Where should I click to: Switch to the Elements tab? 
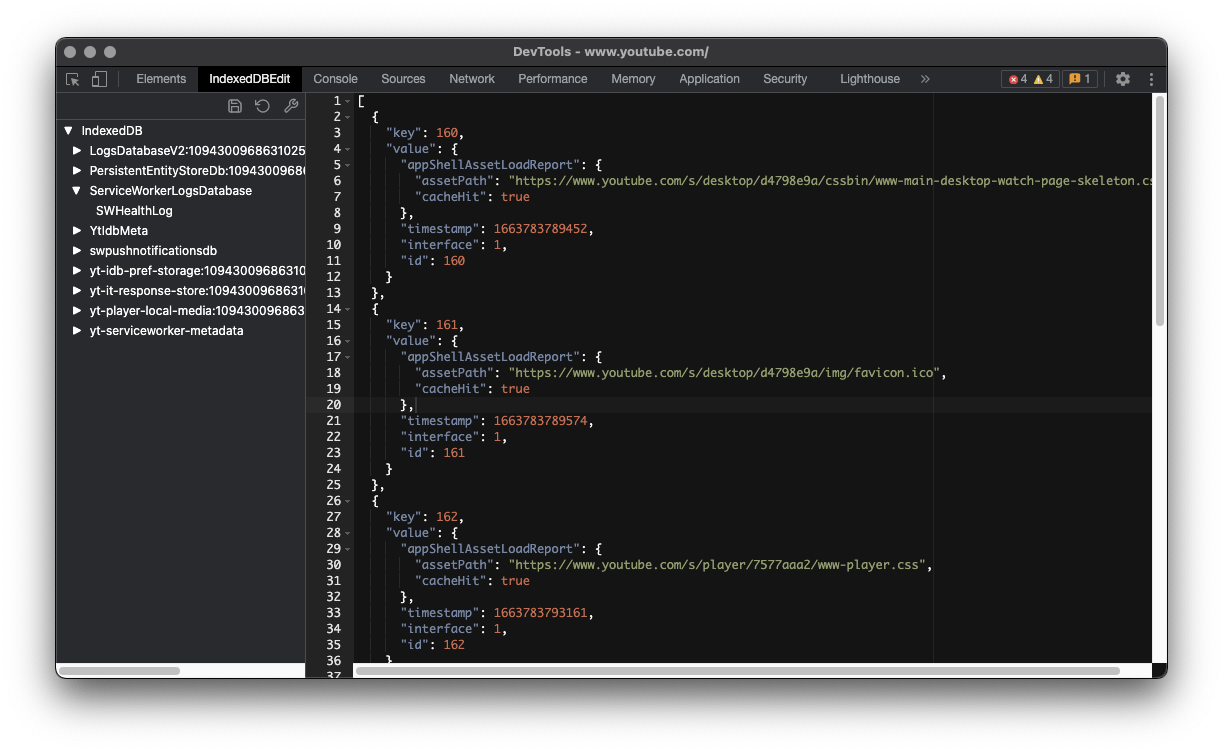[161, 79]
